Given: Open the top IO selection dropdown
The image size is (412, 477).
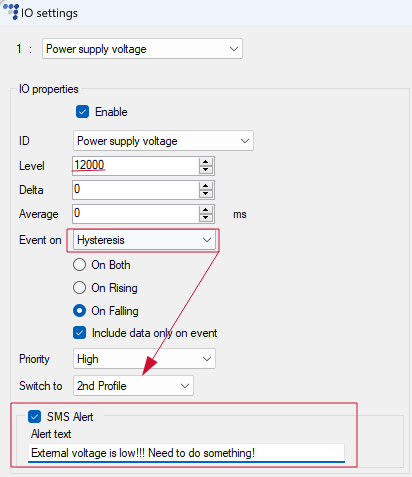Looking at the screenshot, I should point(142,49).
